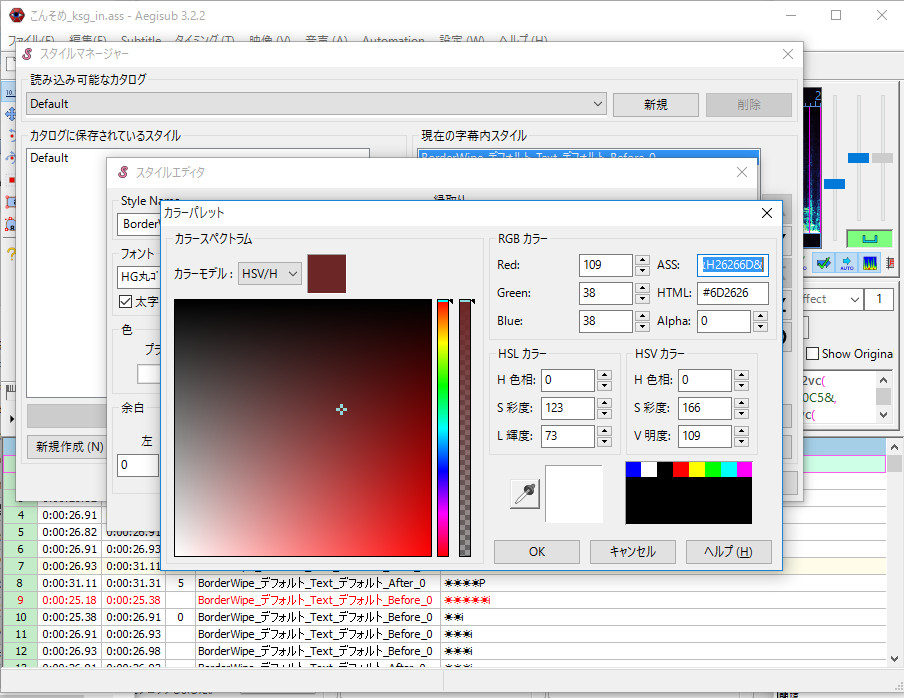
Task: Open the 音声(A) menu
Action: (326, 40)
